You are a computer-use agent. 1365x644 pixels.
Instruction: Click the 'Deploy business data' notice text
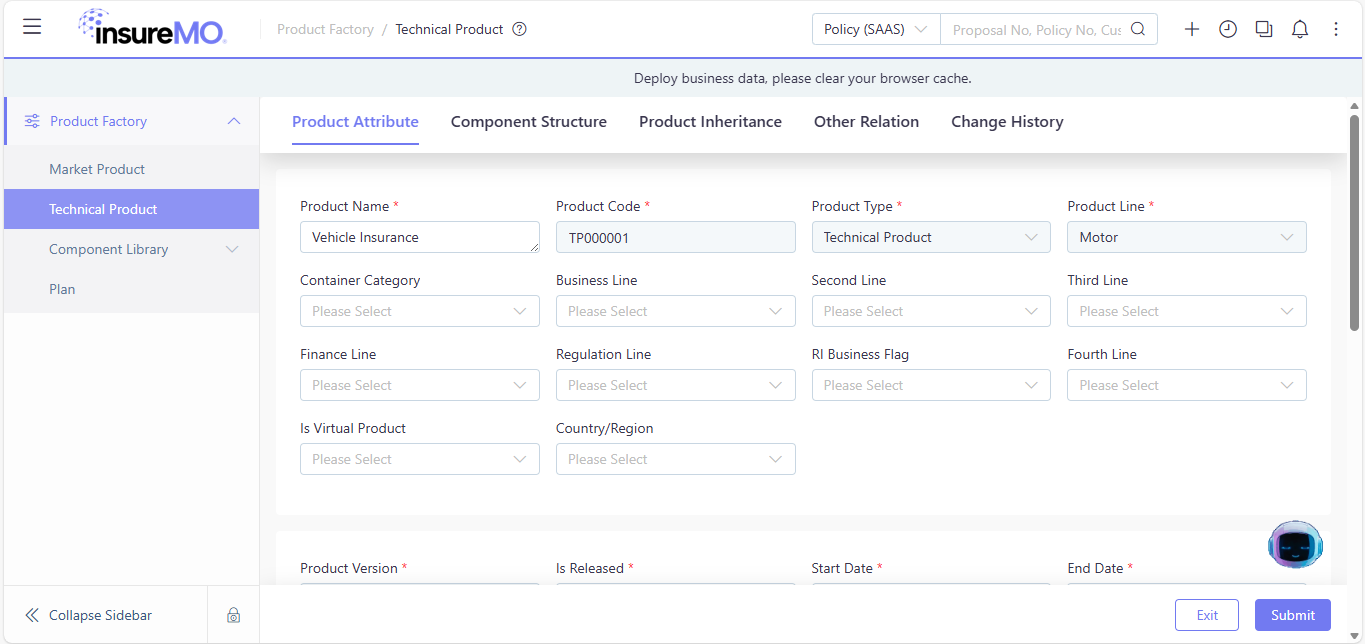[803, 78]
